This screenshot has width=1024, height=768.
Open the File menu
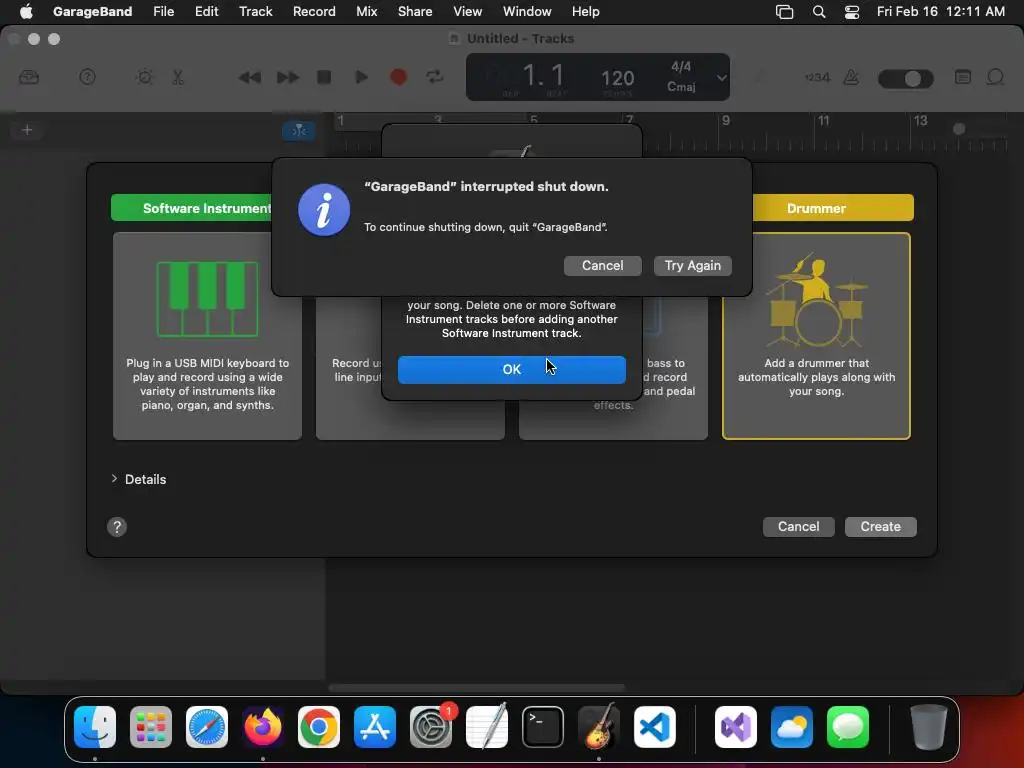coord(163,11)
